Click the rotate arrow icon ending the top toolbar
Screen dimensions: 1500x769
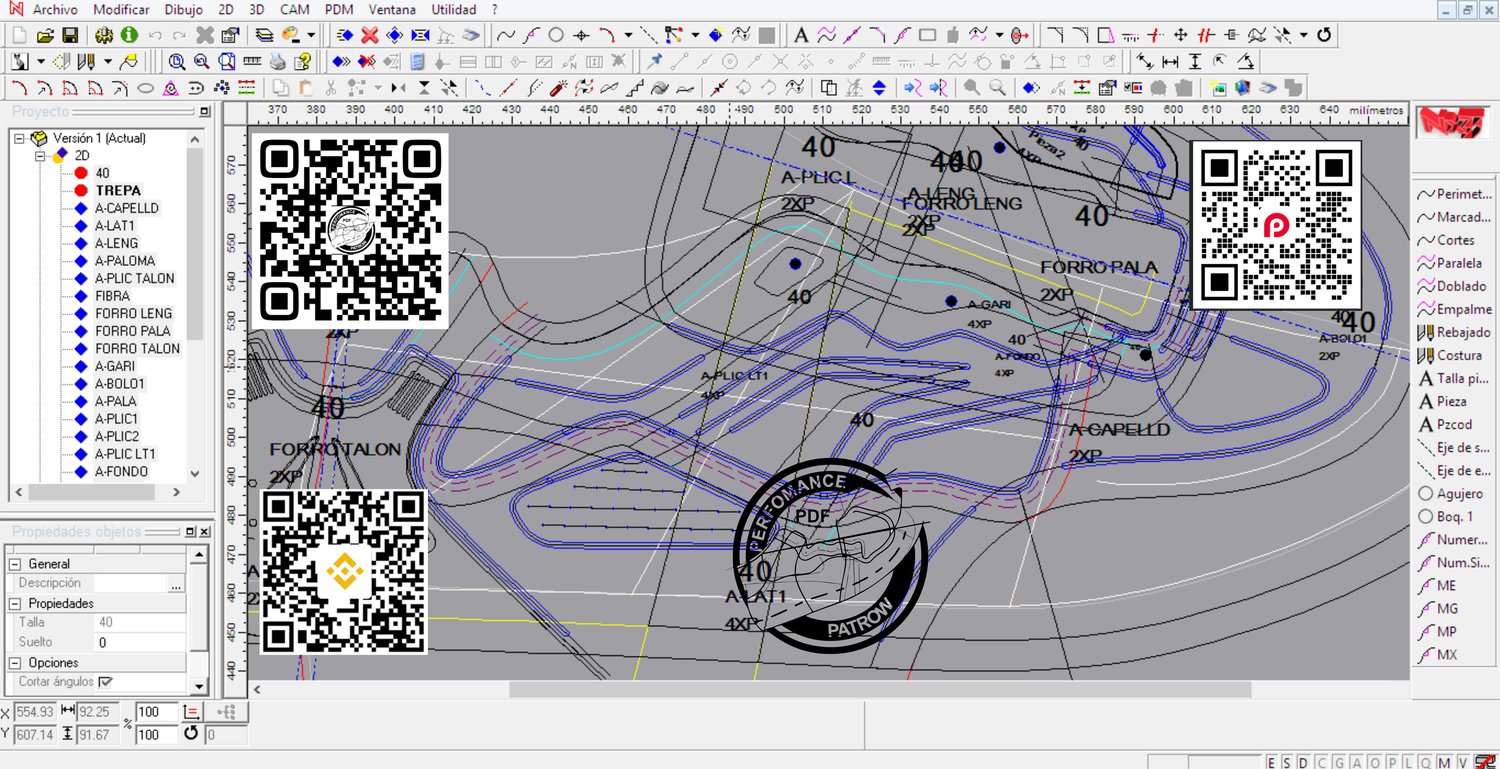(1324, 35)
